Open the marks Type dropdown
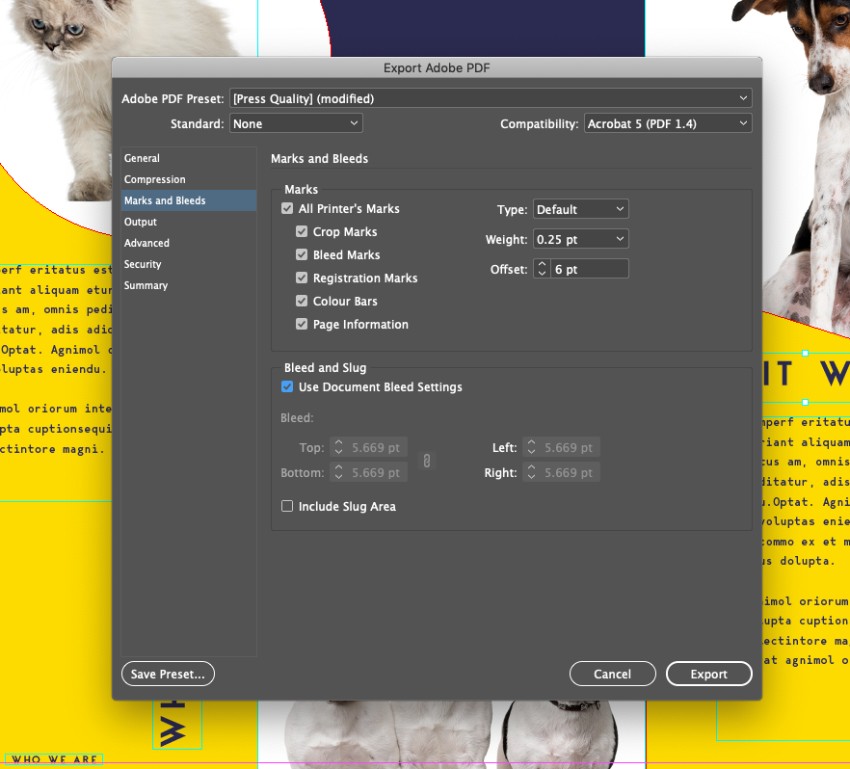The height and width of the screenshot is (769, 850). (x=581, y=209)
